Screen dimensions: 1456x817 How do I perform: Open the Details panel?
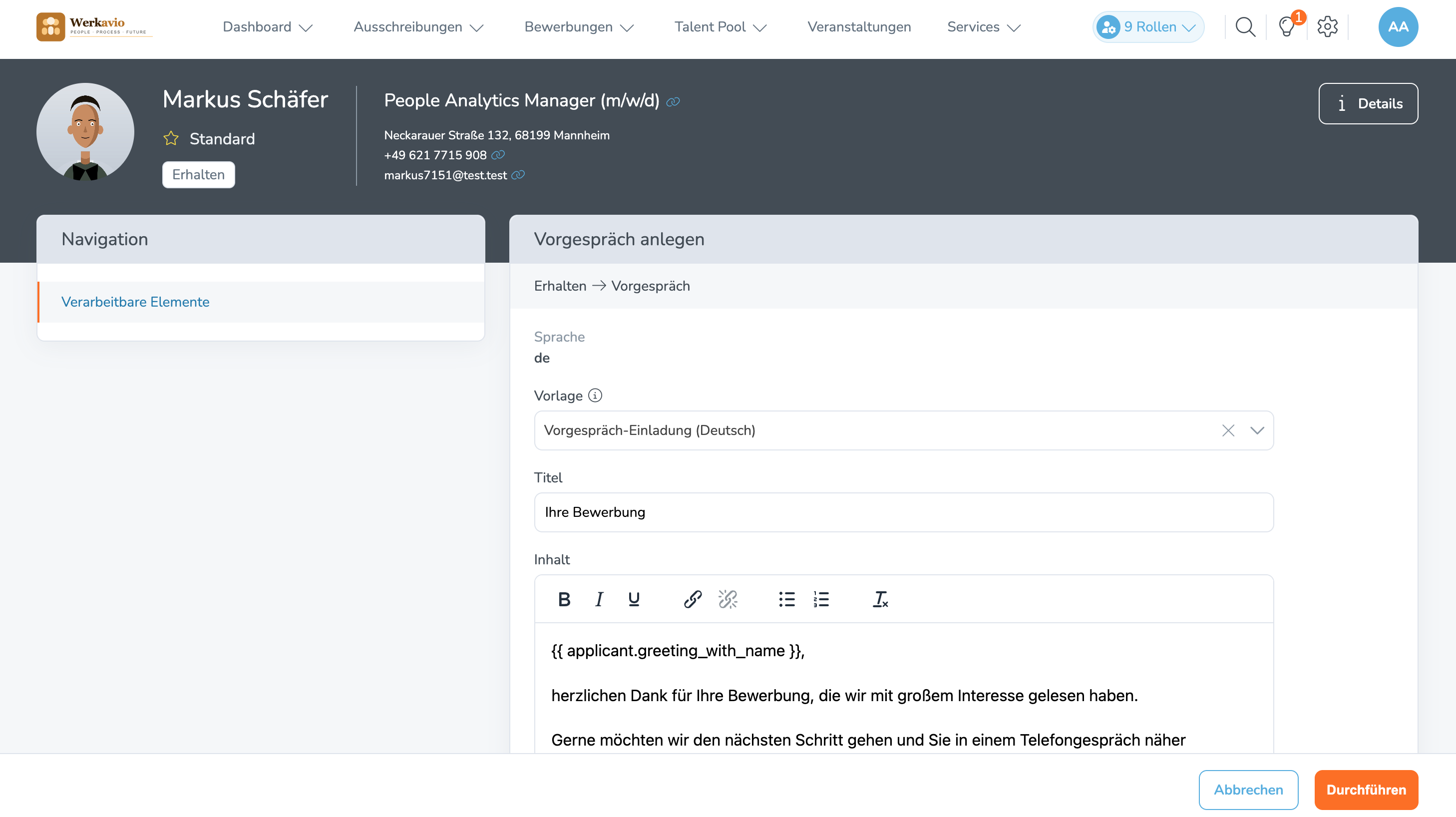point(1368,103)
